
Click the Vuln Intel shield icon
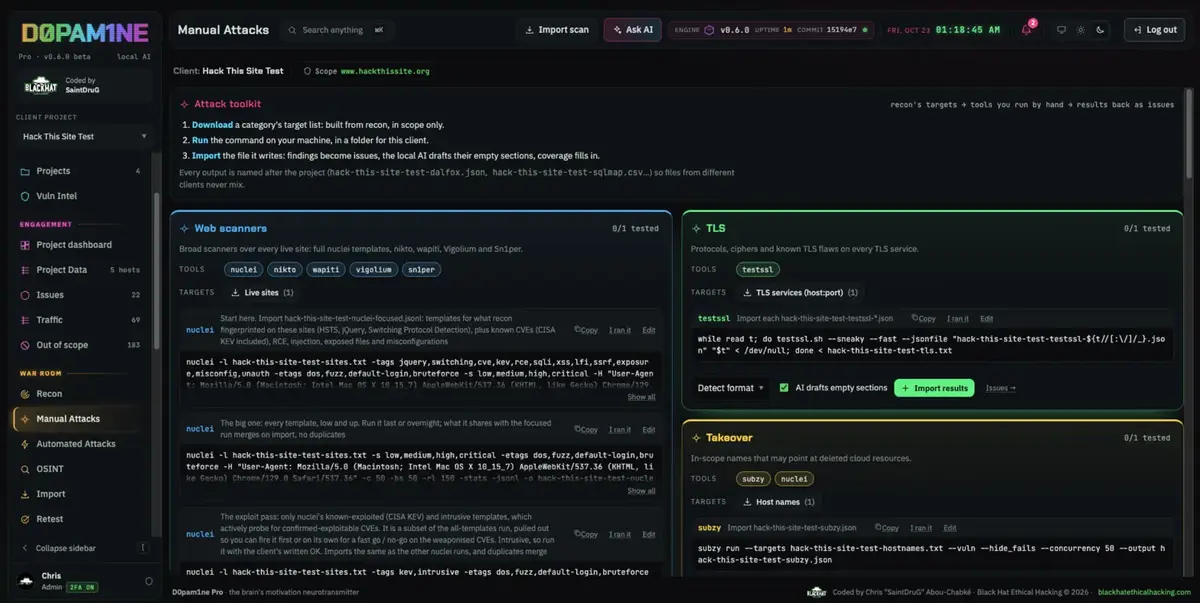click(x=25, y=196)
